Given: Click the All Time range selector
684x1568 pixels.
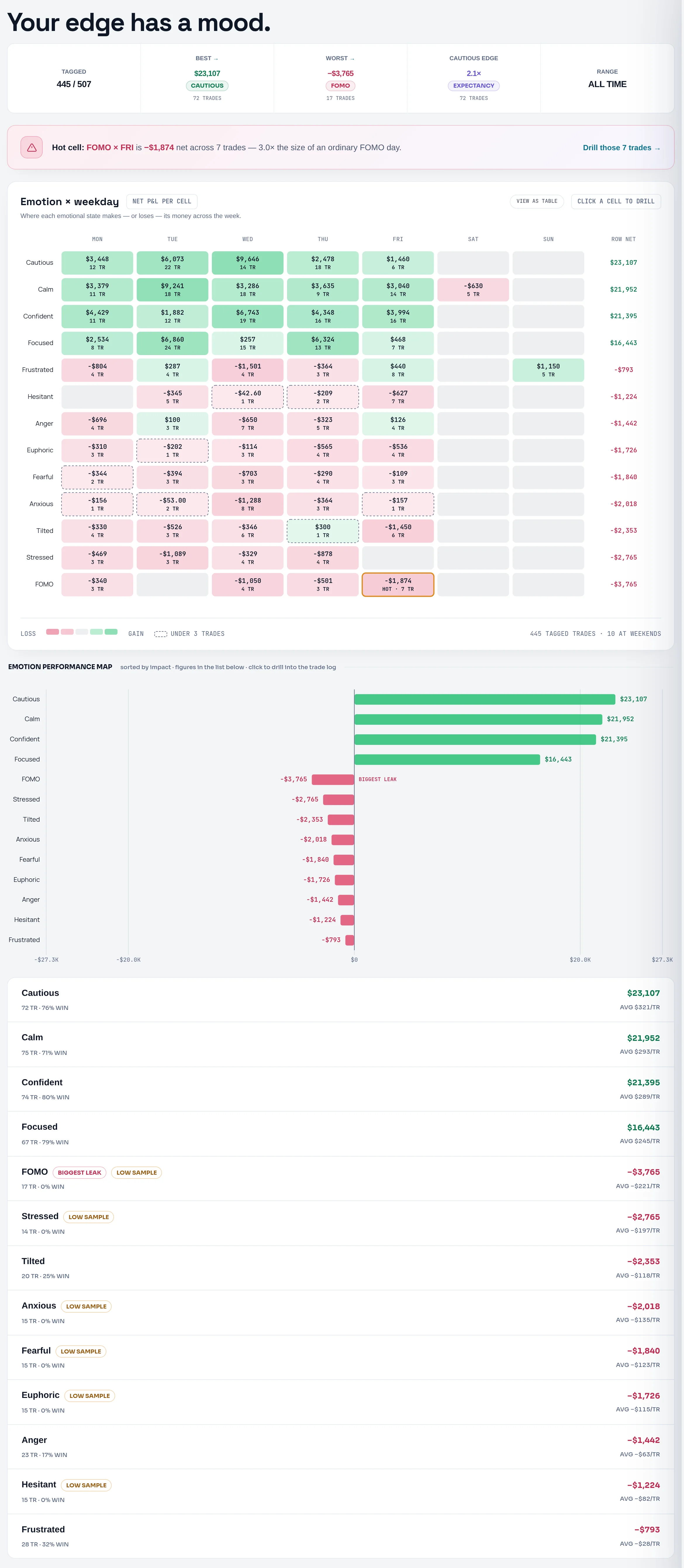Looking at the screenshot, I should click(x=607, y=78).
